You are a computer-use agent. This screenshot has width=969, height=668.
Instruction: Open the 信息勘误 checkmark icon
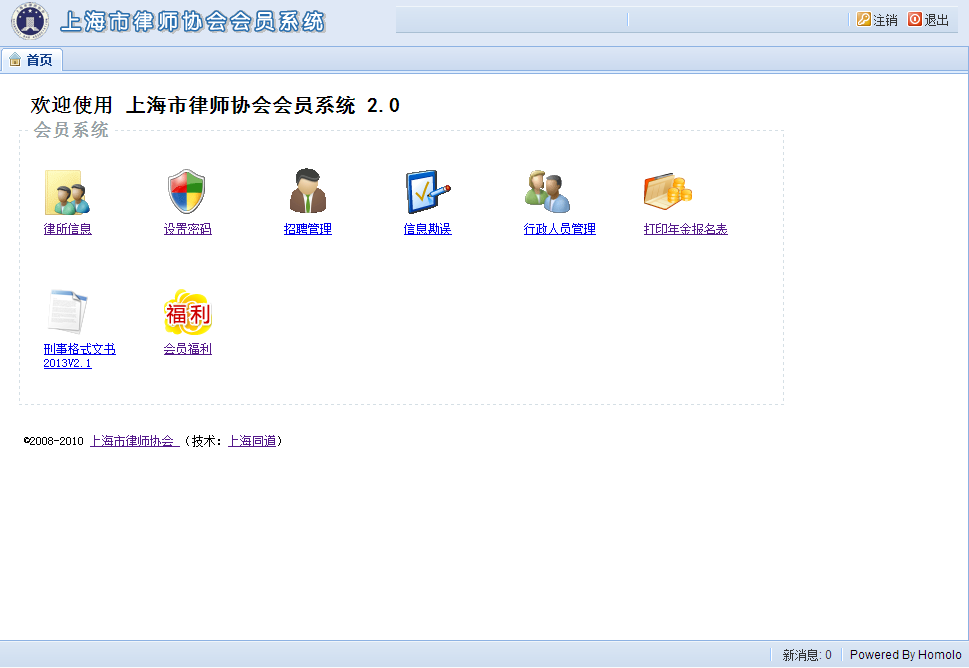[x=427, y=192]
